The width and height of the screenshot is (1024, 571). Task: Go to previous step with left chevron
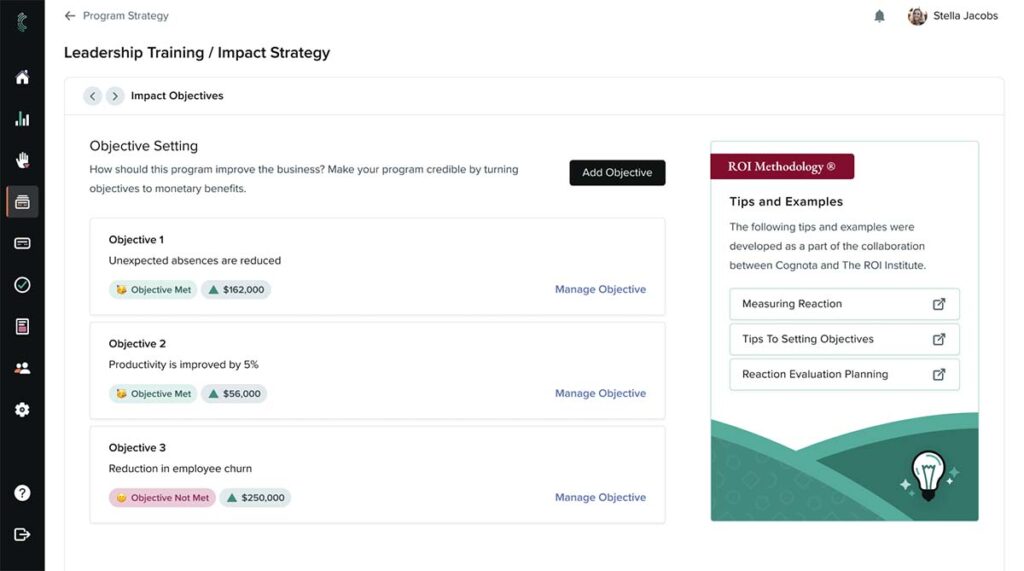click(93, 96)
